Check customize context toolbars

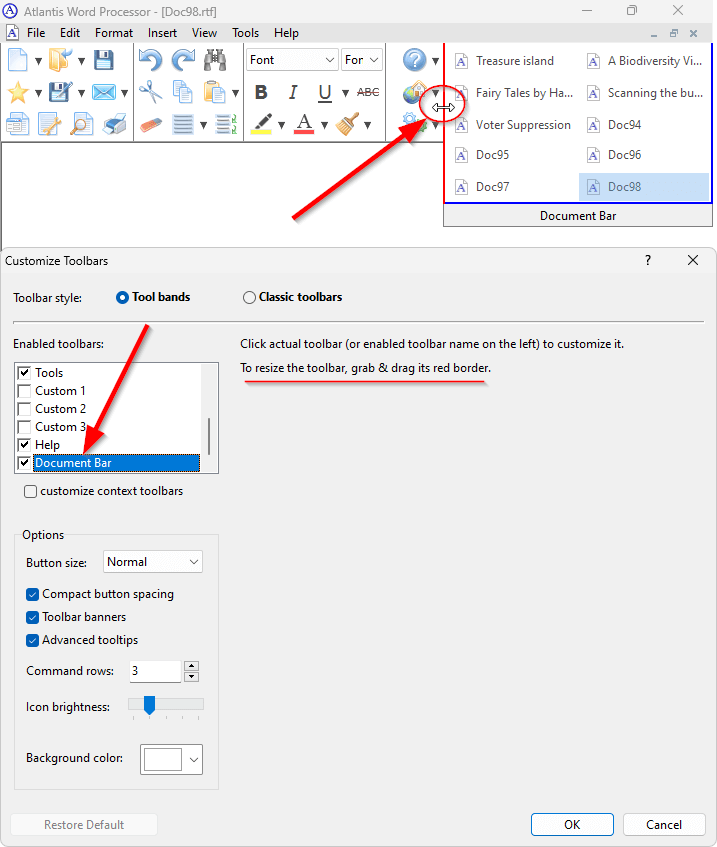[x=30, y=491]
